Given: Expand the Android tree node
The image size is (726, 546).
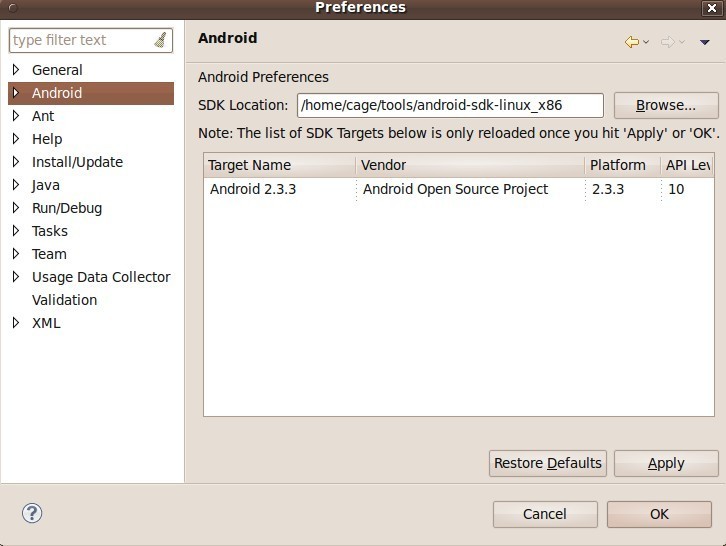Looking at the screenshot, I should (16, 93).
